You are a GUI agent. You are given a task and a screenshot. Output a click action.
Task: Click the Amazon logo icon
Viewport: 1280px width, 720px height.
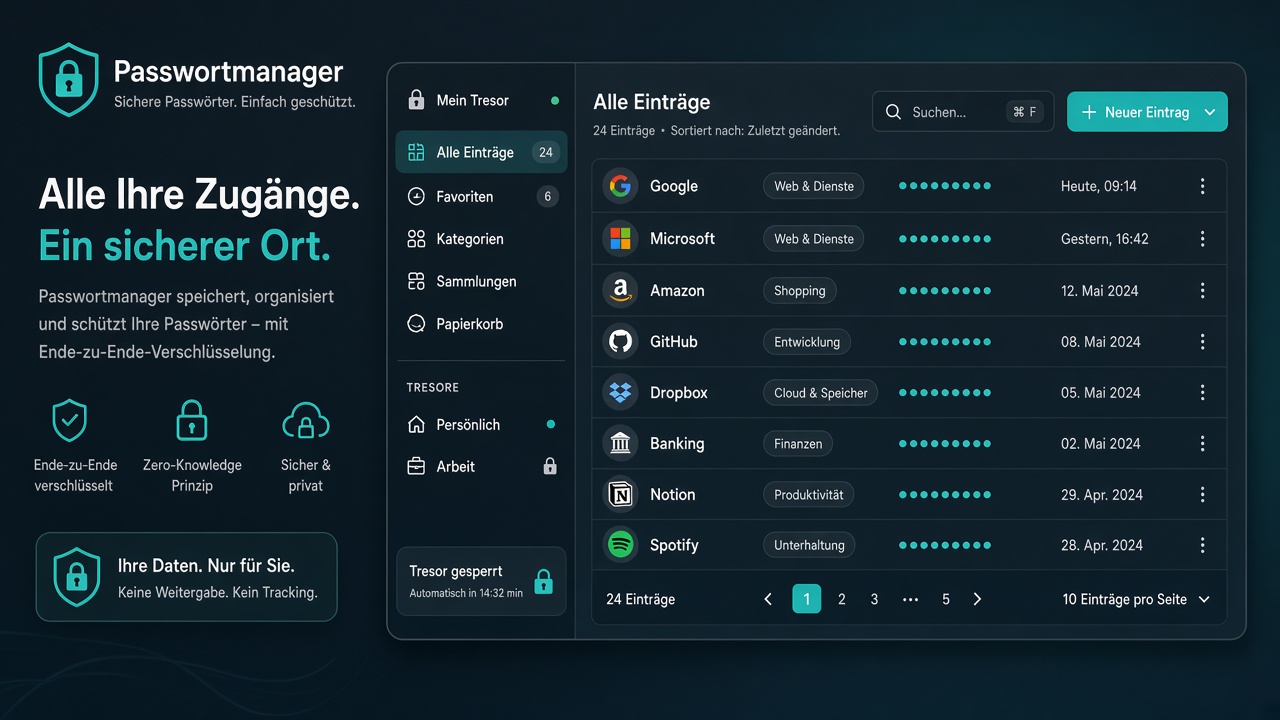(x=620, y=291)
